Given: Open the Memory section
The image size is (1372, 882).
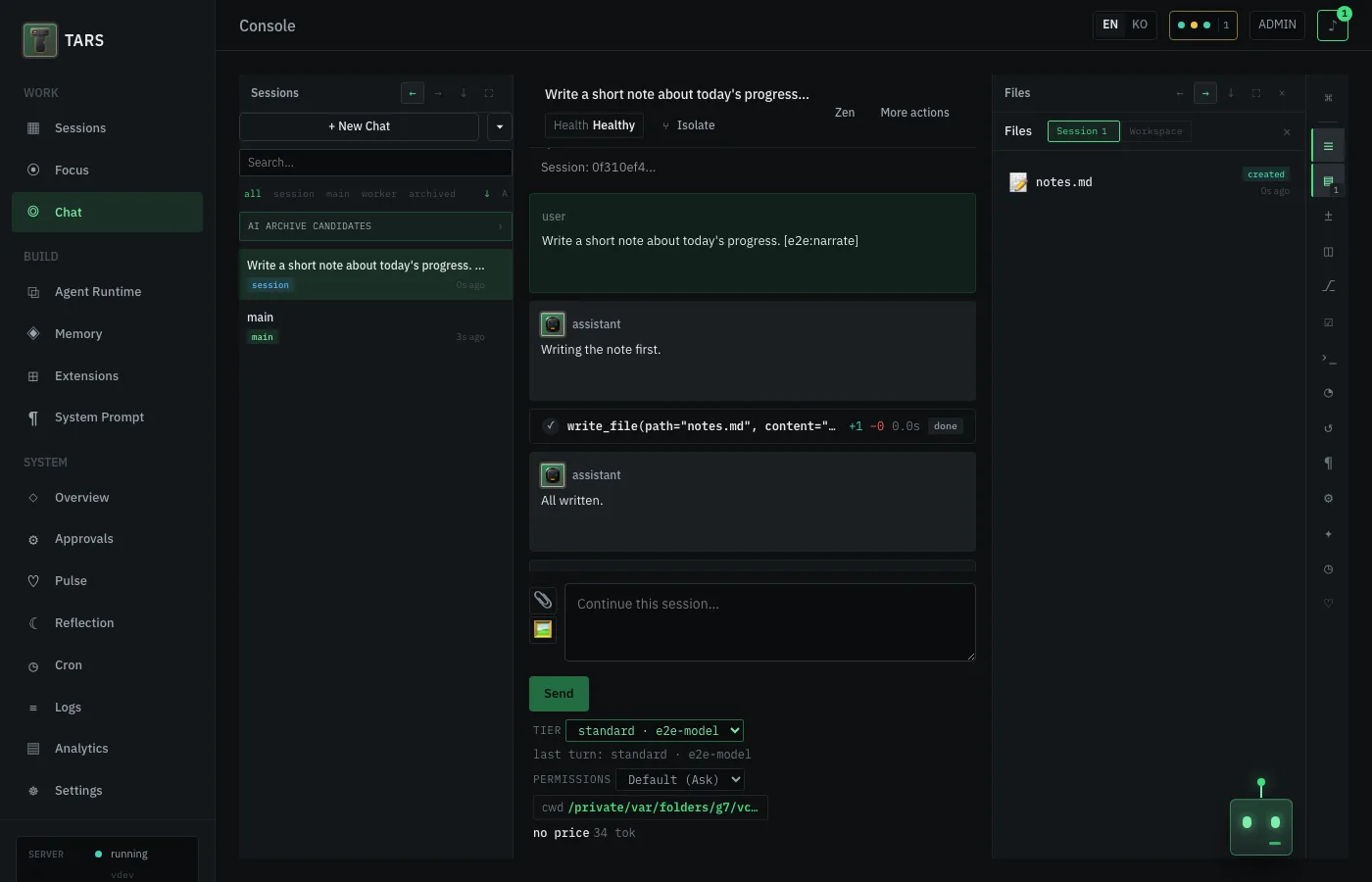Looking at the screenshot, I should point(107,334).
